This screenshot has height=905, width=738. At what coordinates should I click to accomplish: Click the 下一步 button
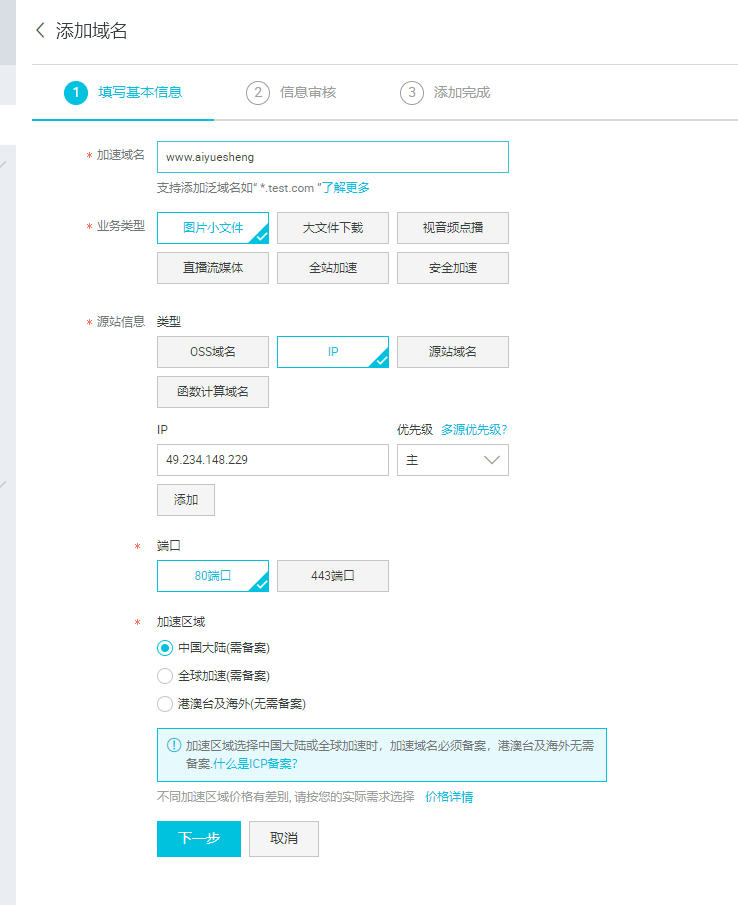pyautogui.click(x=199, y=839)
